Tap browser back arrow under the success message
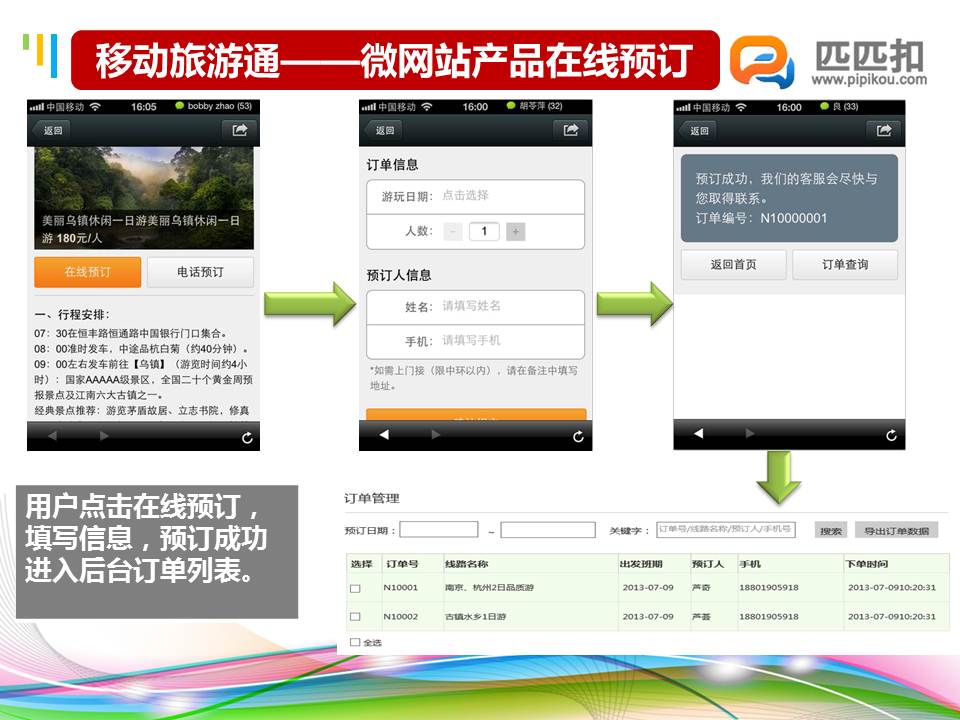Viewport: 960px width, 720px height. (699, 434)
